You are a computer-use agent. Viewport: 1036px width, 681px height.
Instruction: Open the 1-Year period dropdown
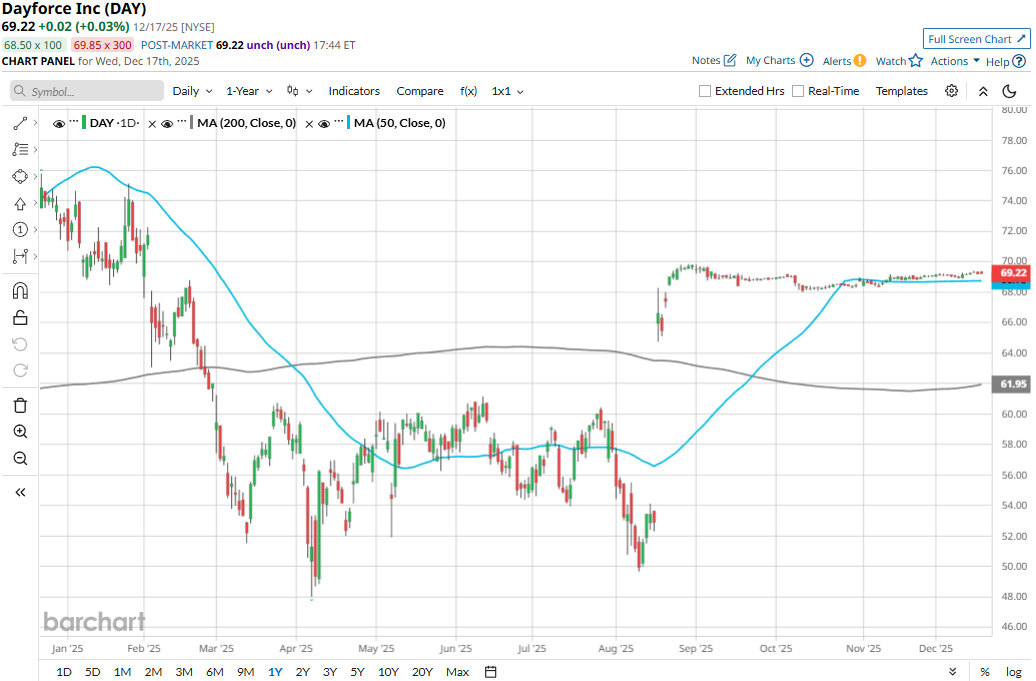click(249, 91)
